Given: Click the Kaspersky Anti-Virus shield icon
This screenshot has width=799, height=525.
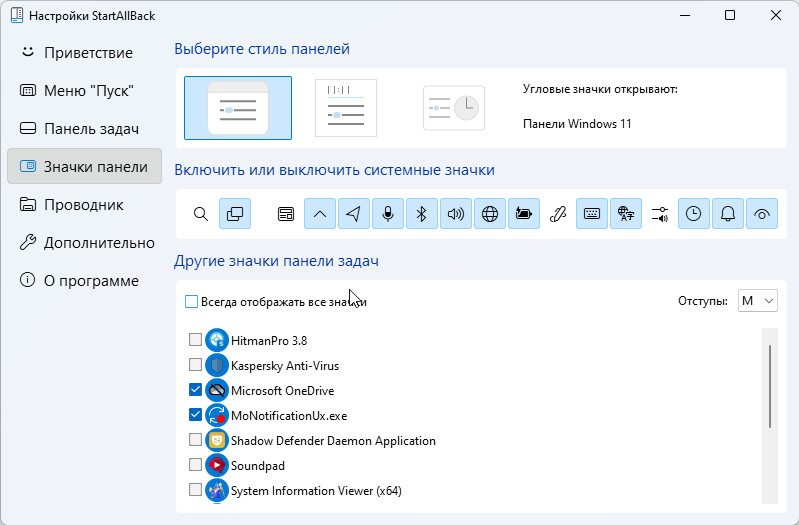Looking at the screenshot, I should [x=217, y=365].
